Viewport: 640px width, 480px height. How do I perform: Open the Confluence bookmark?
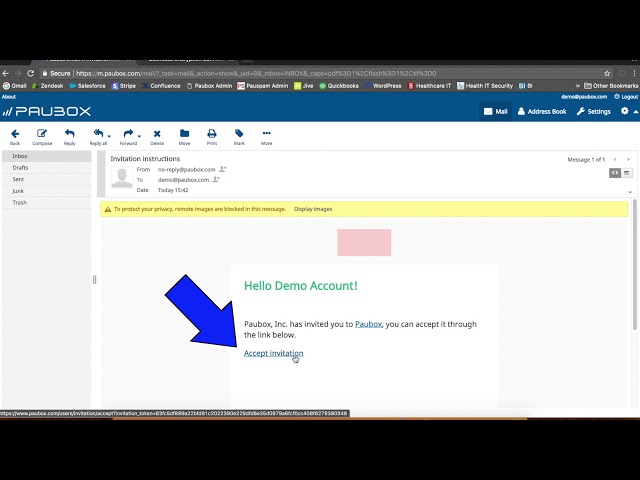click(161, 86)
